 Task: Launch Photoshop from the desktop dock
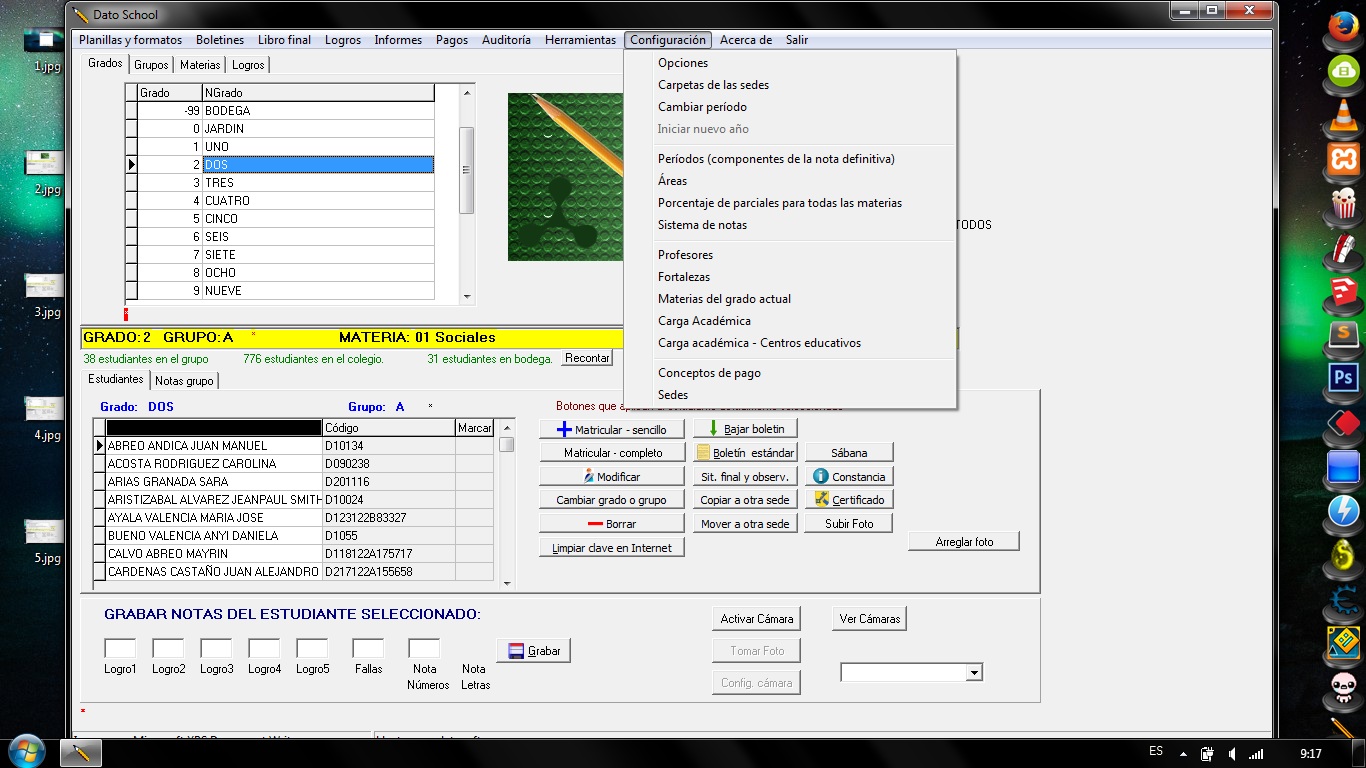pos(1343,378)
